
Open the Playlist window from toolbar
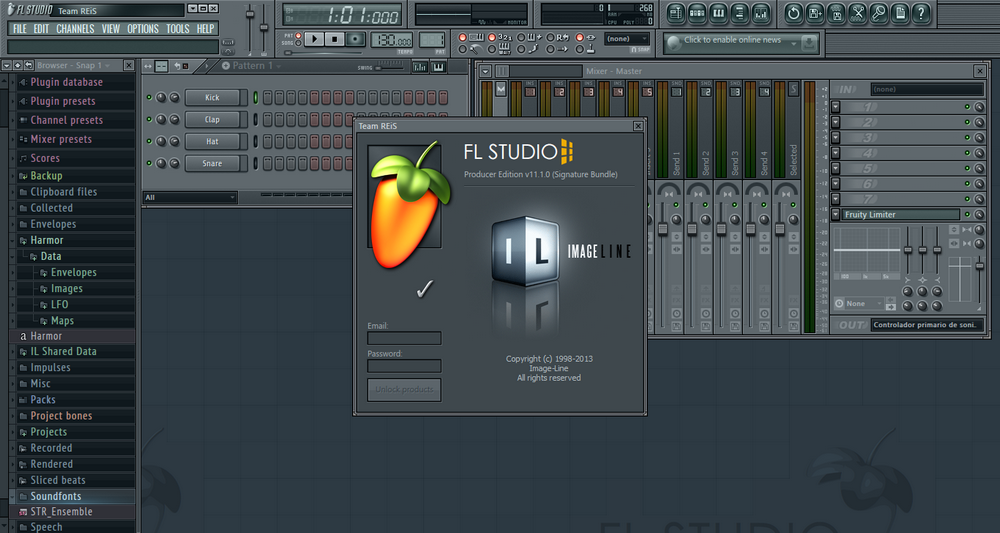[x=676, y=13]
